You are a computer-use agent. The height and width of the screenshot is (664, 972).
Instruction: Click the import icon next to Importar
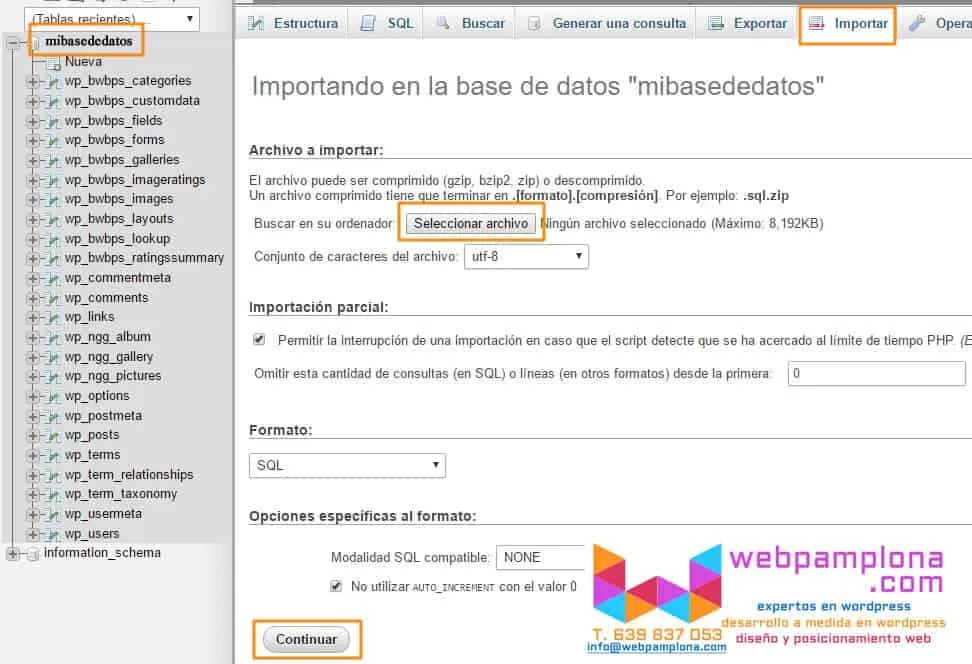pos(816,21)
